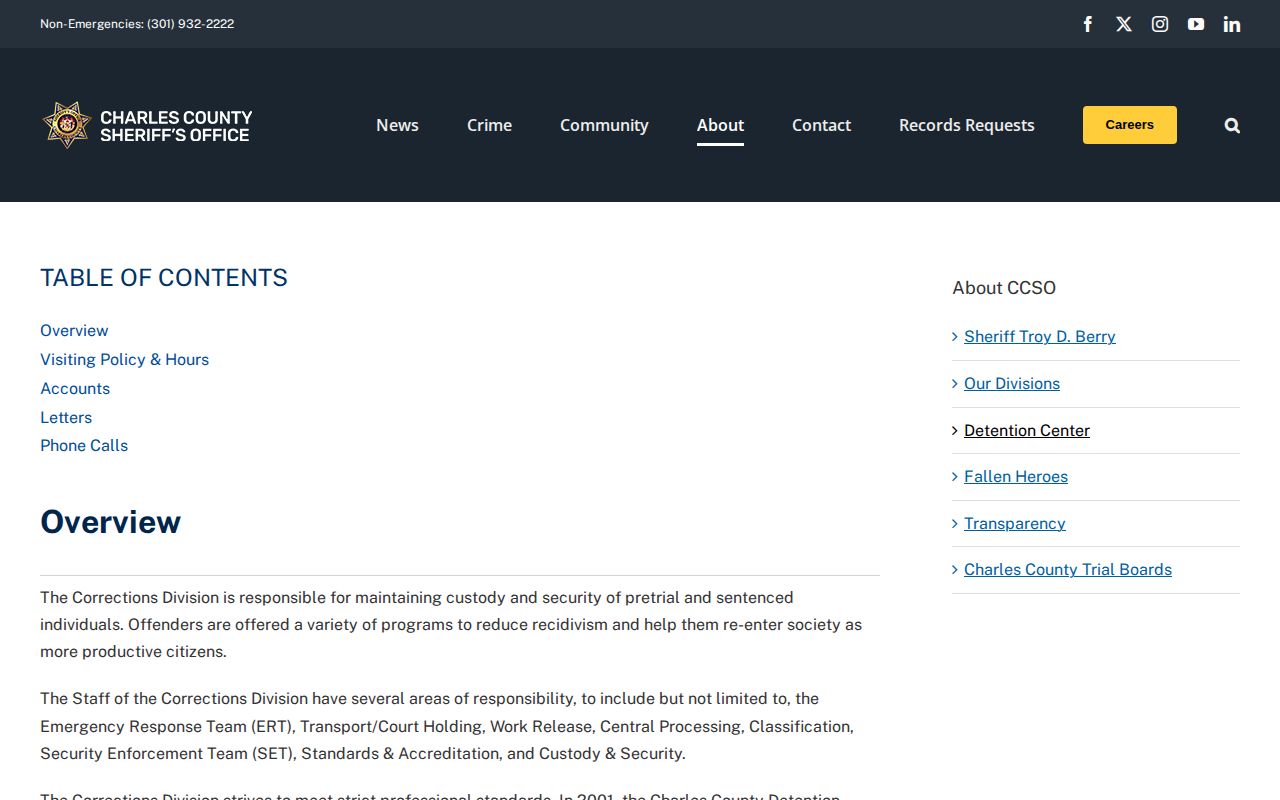Open the Community menu
This screenshot has width=1280, height=800.
604,125
